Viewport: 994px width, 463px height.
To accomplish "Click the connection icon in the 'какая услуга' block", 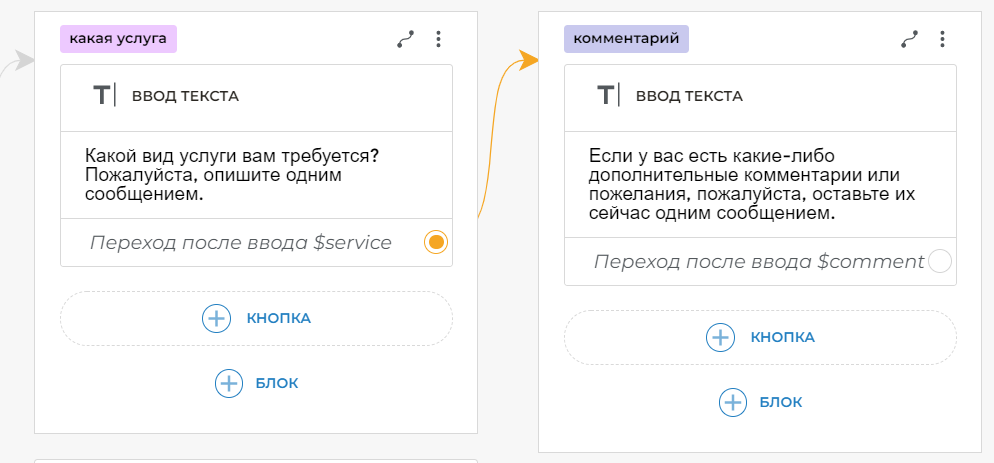I will pyautogui.click(x=405, y=39).
